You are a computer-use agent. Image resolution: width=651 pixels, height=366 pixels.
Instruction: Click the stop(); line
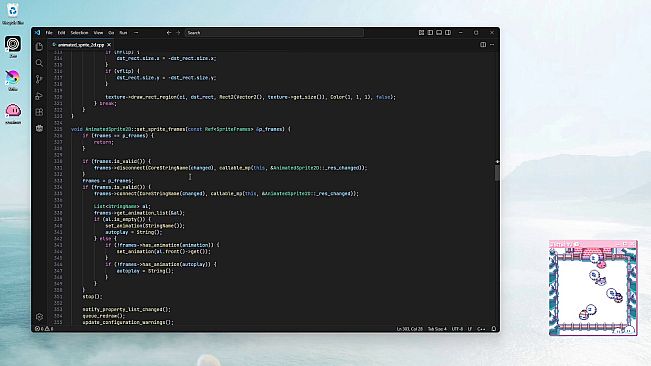(92, 296)
